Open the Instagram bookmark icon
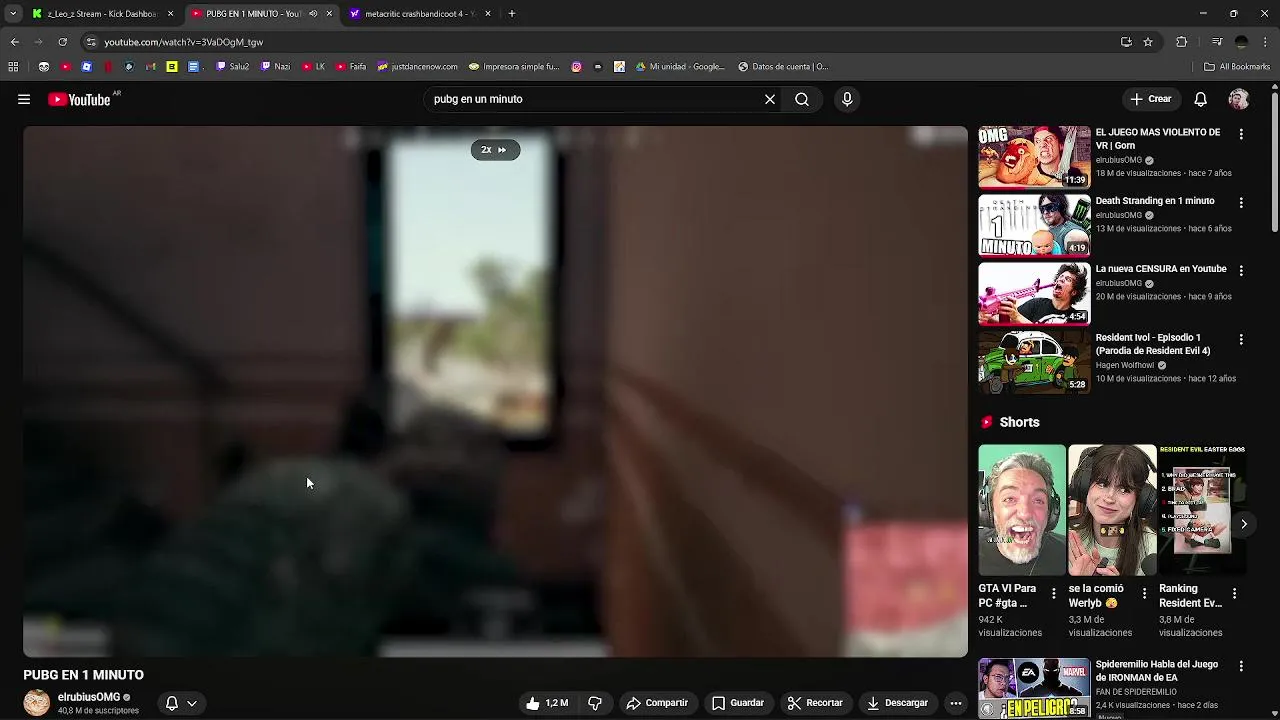The image size is (1280, 720). click(x=577, y=67)
